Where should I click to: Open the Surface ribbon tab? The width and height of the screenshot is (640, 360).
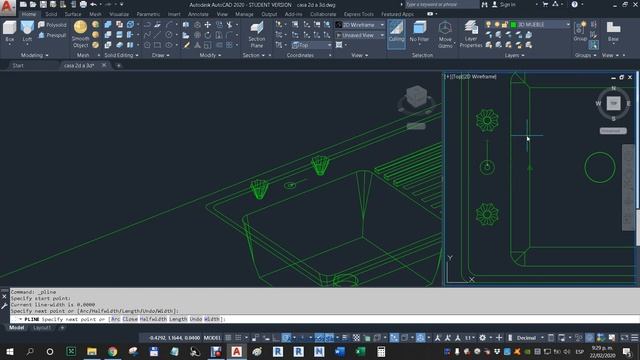pyautogui.click(x=73, y=14)
